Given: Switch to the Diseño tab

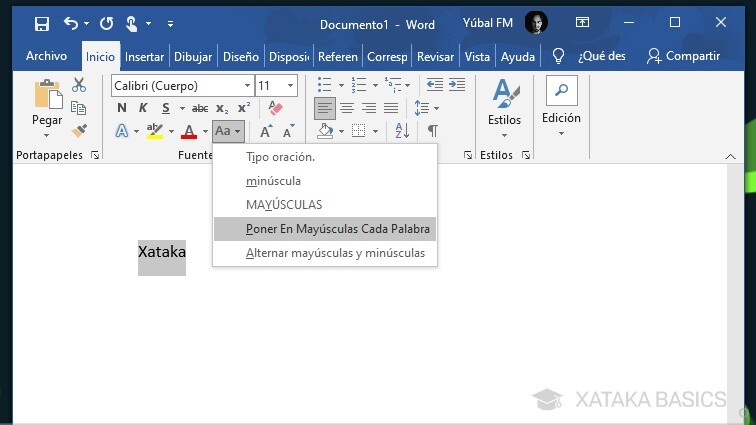Looking at the screenshot, I should (241, 57).
